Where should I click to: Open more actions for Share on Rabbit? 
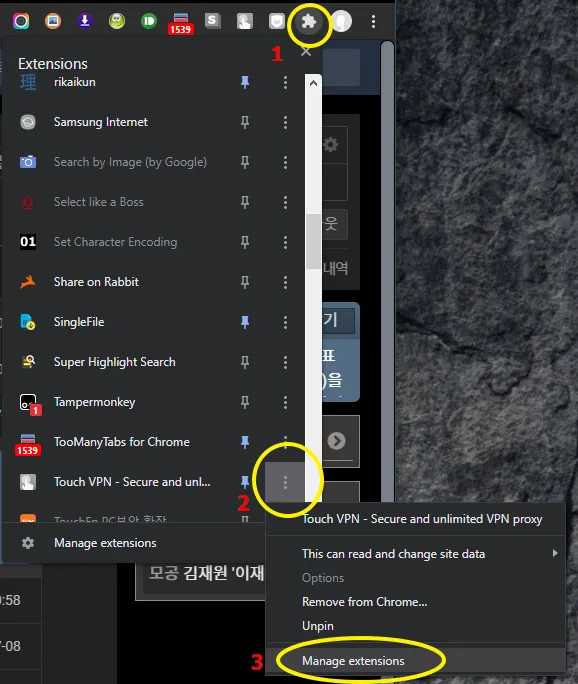[285, 282]
